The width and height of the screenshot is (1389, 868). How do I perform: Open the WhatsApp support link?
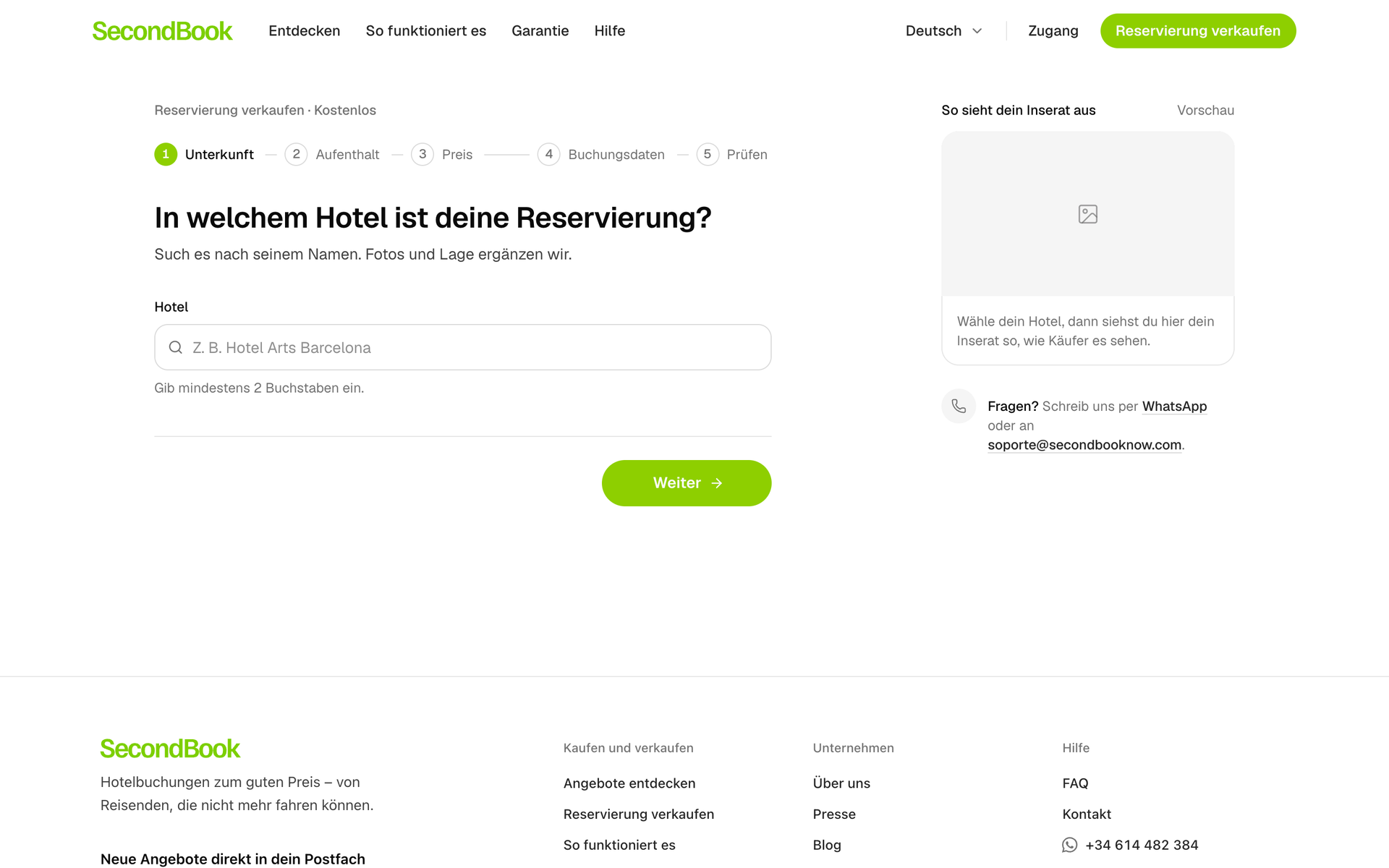[1174, 407]
